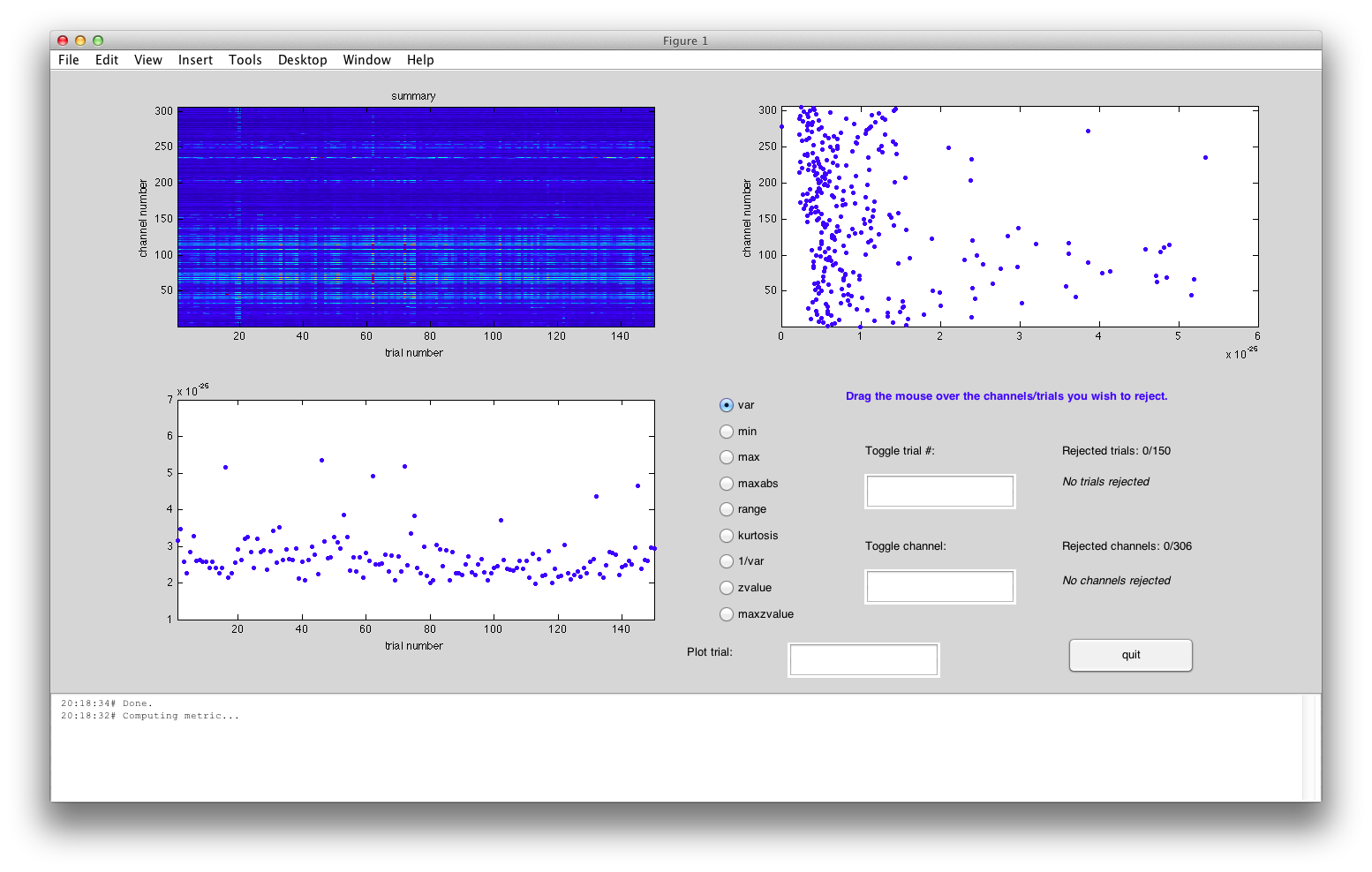Click the Plot trial text field
Image resolution: width=1372 pixels, height=872 pixels.
pyautogui.click(x=863, y=660)
